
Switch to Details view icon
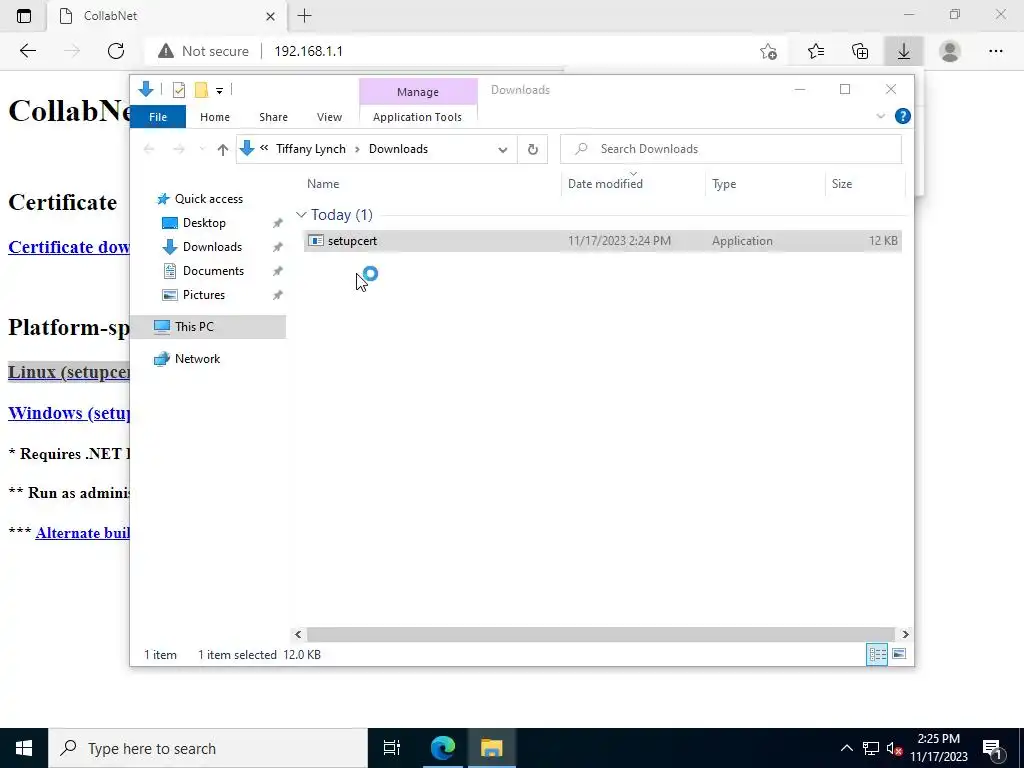point(877,654)
